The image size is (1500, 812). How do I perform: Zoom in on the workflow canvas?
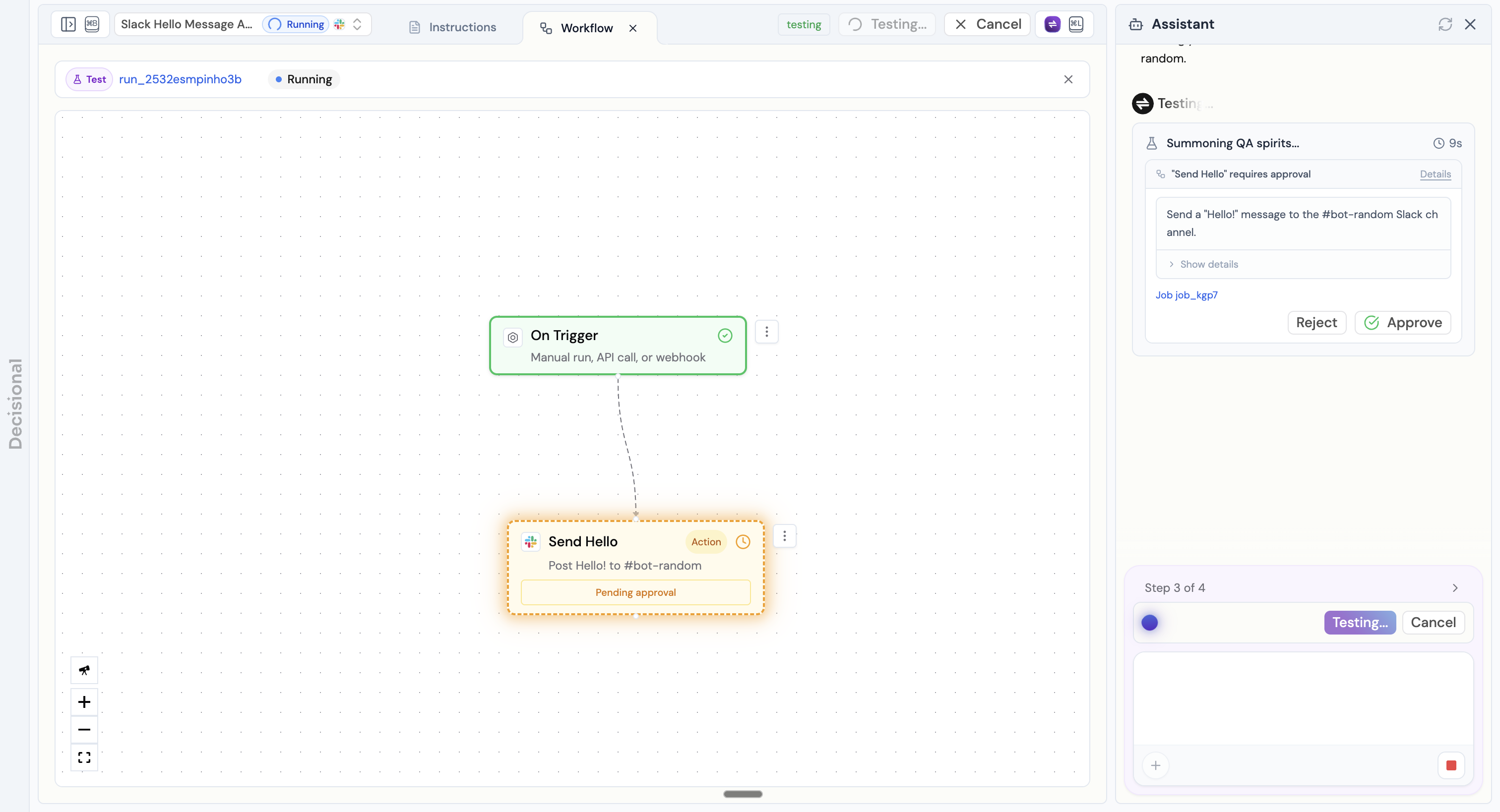point(84,702)
